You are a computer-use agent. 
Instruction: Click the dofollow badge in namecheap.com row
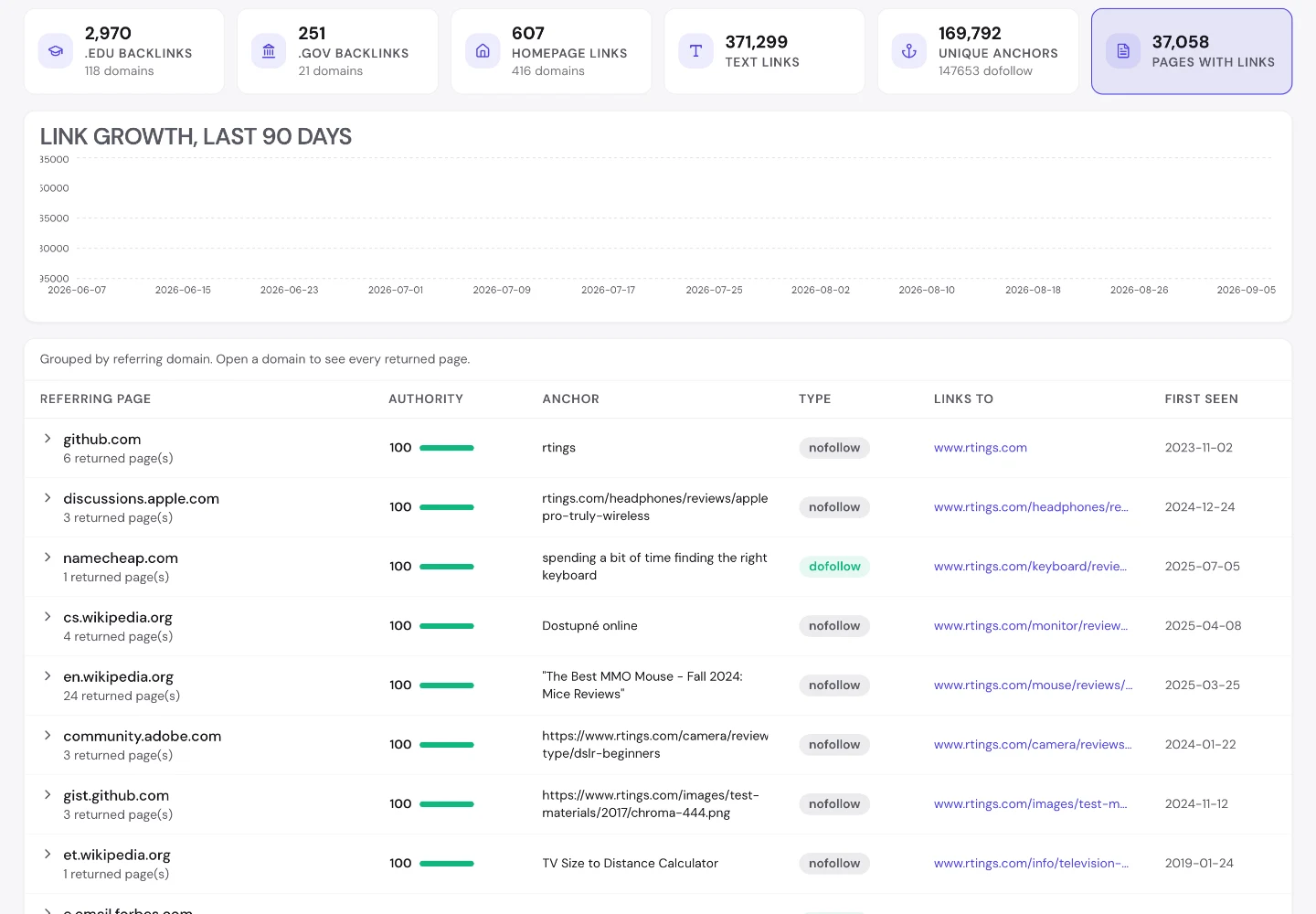point(834,567)
